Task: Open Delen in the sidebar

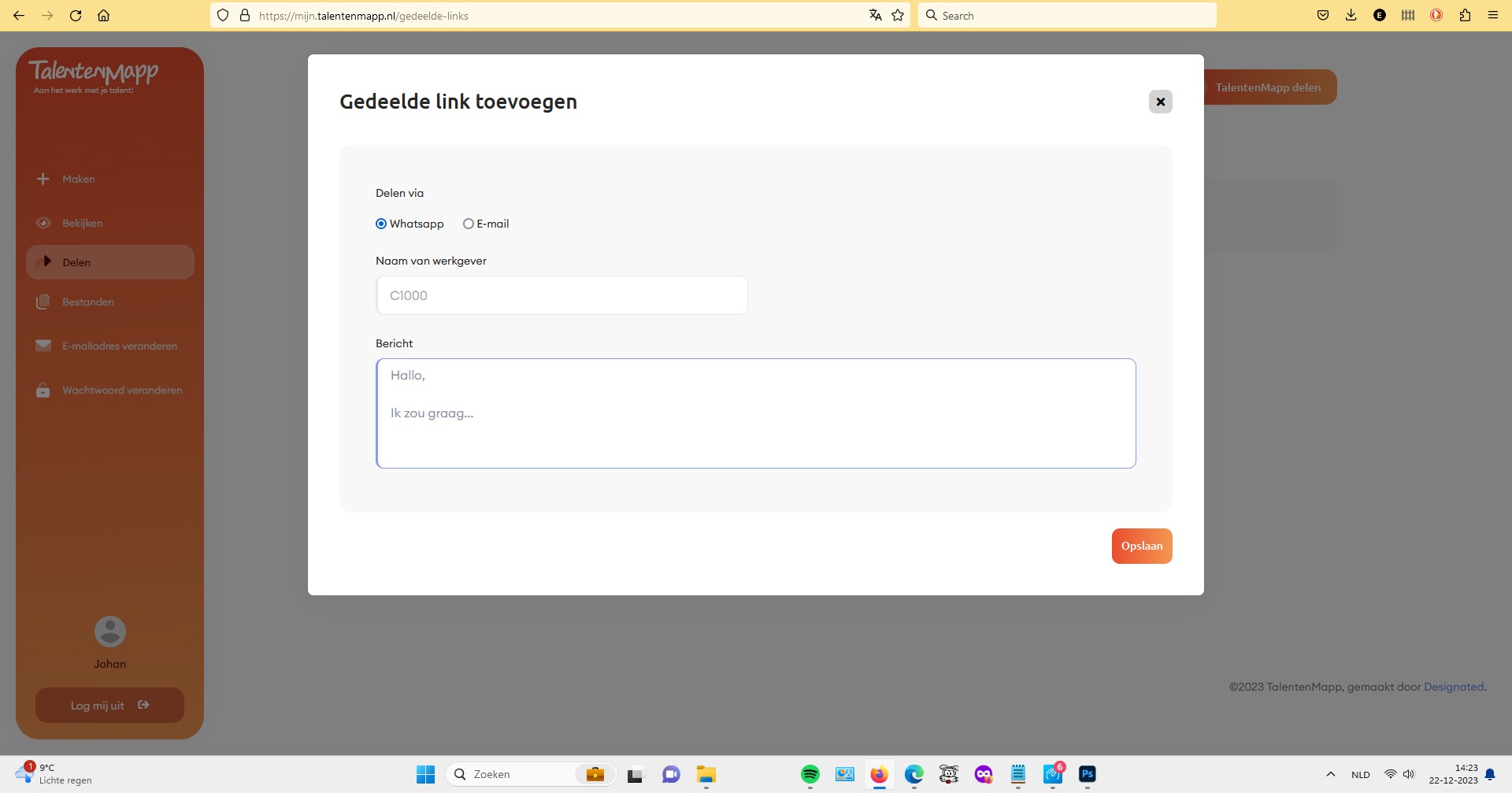Action: [110, 262]
